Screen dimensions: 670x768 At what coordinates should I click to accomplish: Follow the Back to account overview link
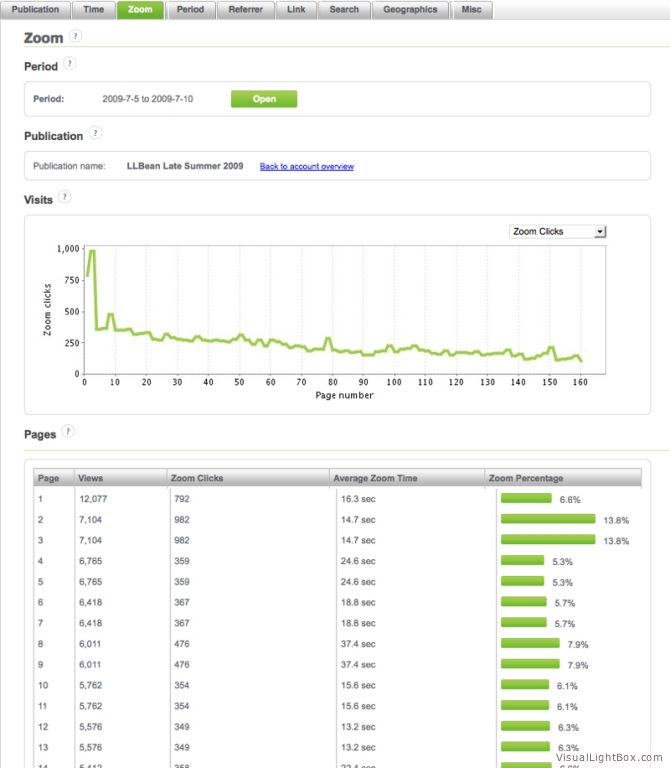point(306,166)
